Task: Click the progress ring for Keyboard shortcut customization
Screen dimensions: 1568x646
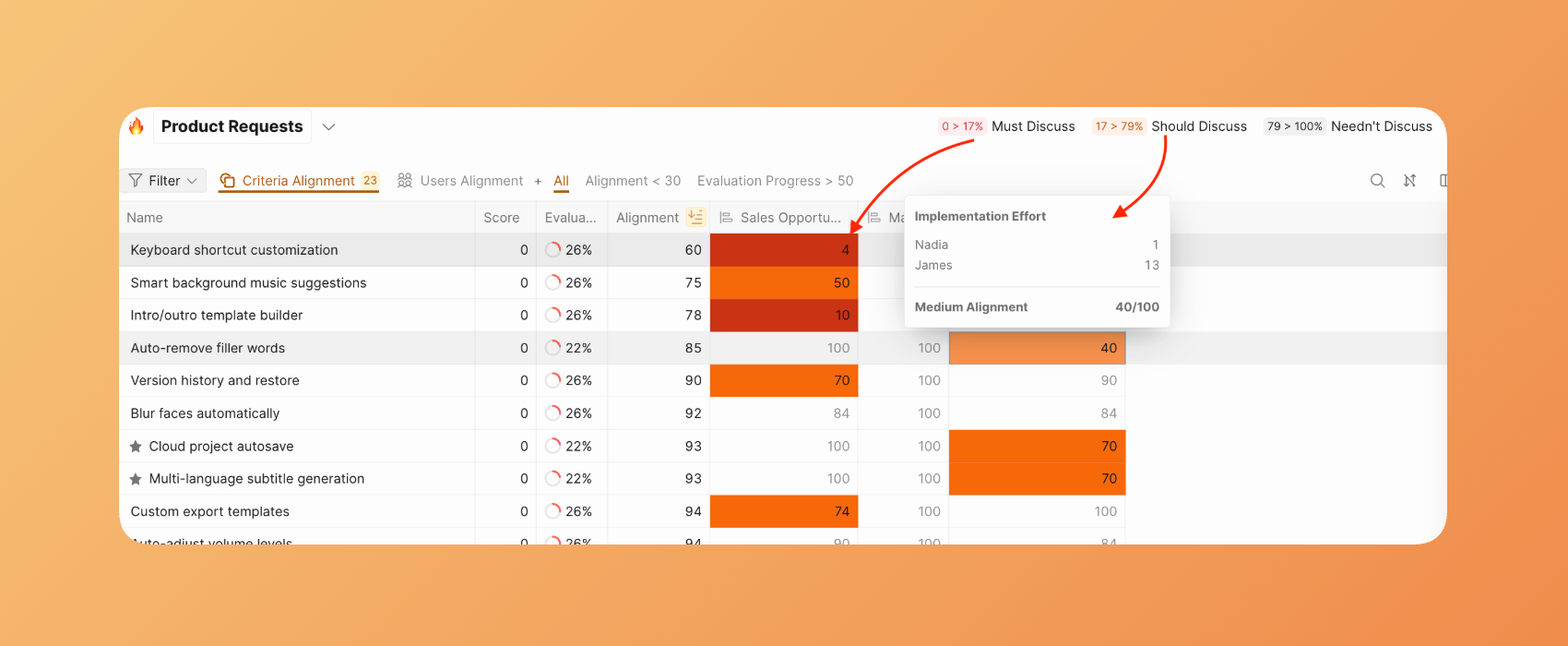Action: (553, 250)
